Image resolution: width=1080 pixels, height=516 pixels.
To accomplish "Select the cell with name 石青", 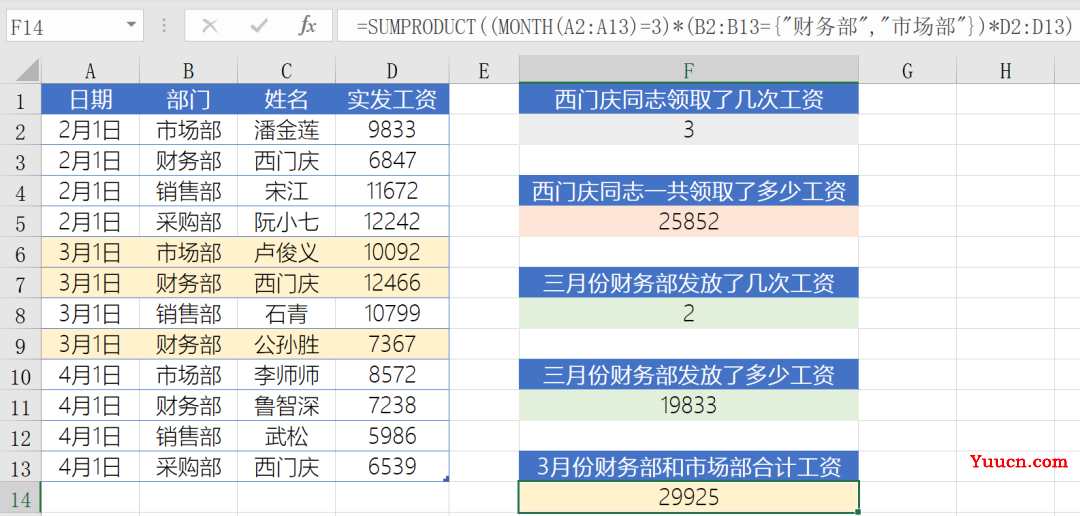I will pos(287,313).
